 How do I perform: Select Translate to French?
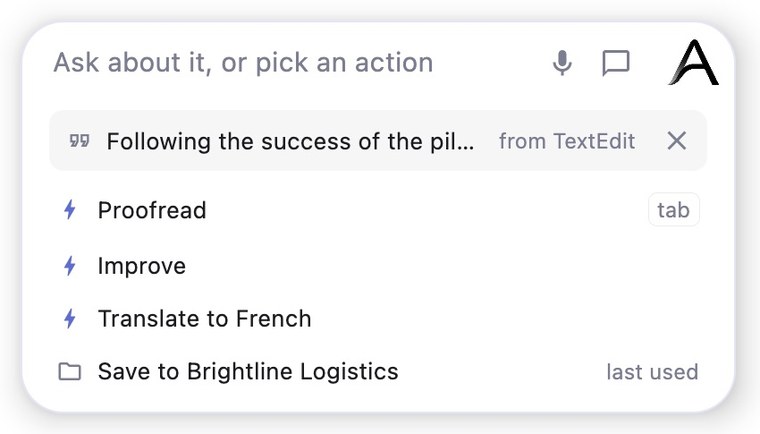pyautogui.click(x=378, y=319)
